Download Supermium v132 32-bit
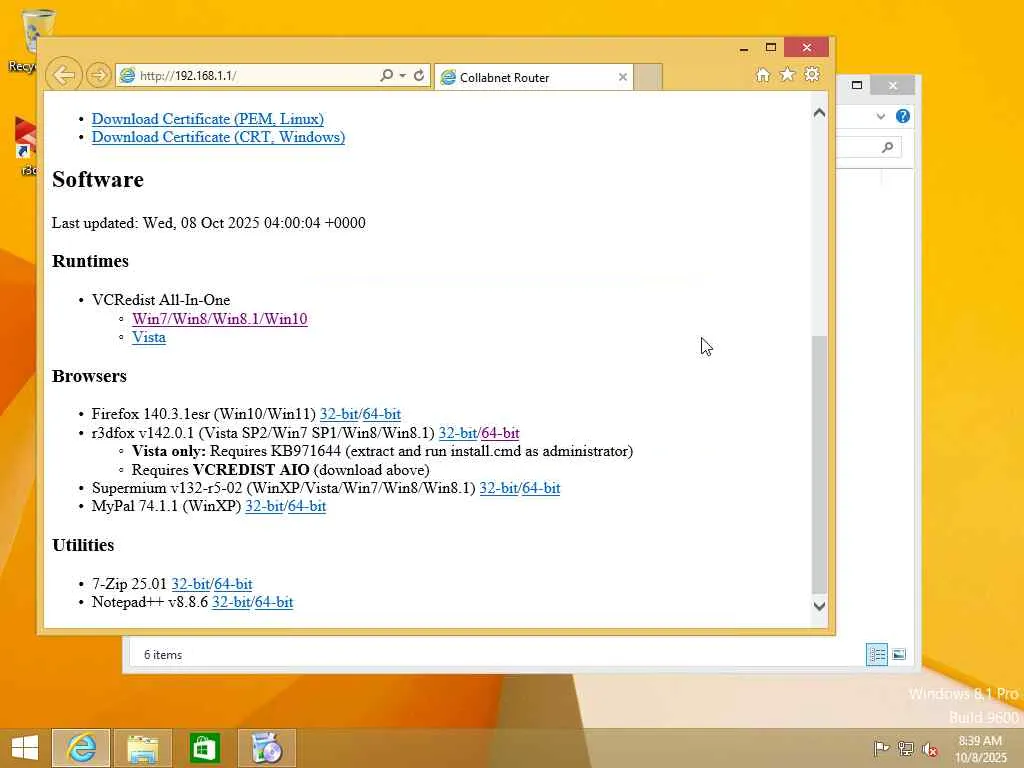 click(498, 488)
